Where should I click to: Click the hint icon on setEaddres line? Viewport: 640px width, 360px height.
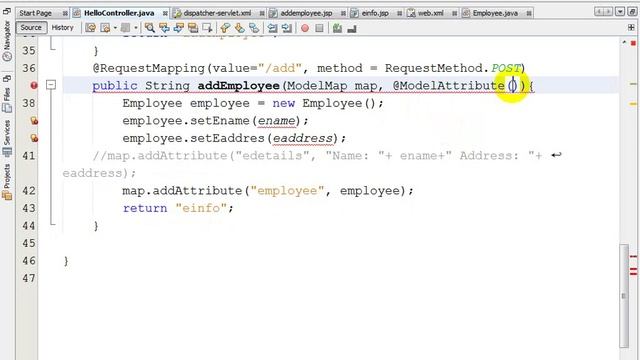pyautogui.click(x=34, y=138)
